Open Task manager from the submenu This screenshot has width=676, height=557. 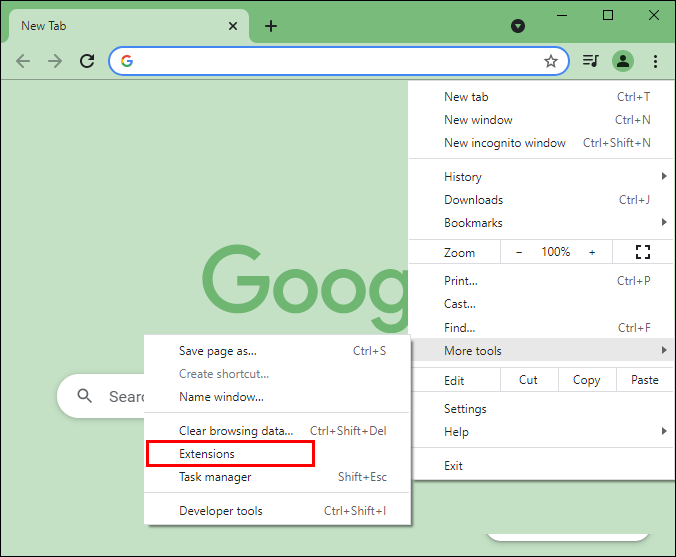click(277, 477)
